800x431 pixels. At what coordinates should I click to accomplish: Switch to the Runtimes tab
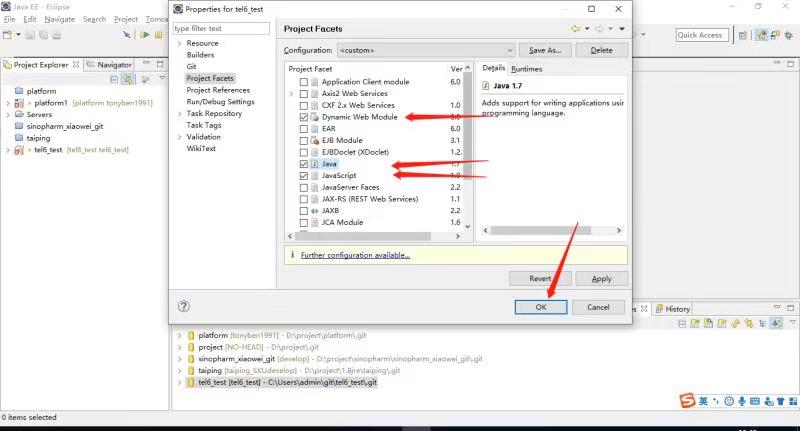point(527,69)
